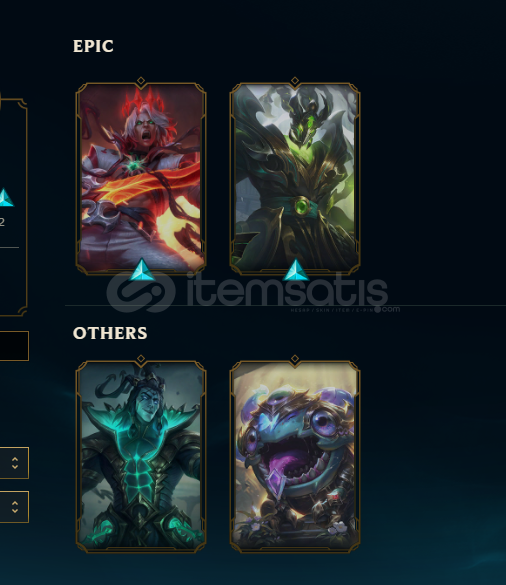This screenshot has width=506, height=585.
Task: Click diamond ornament atop the red fiery card
Action: [x=141, y=81]
